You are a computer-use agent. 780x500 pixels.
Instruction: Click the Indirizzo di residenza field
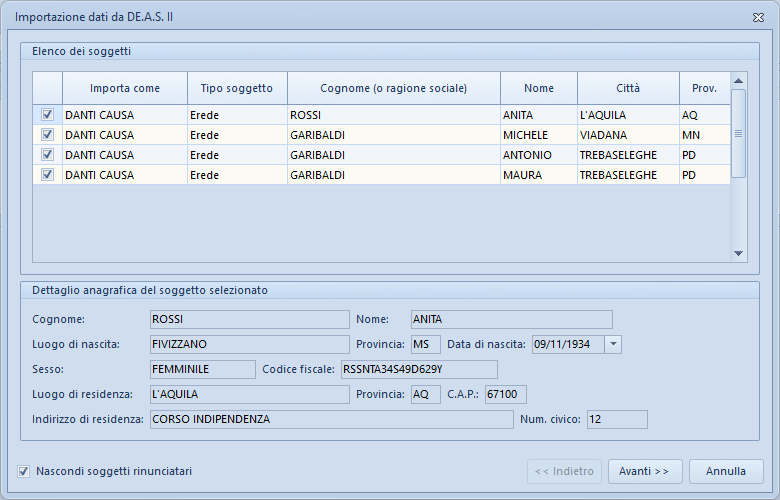click(330, 419)
